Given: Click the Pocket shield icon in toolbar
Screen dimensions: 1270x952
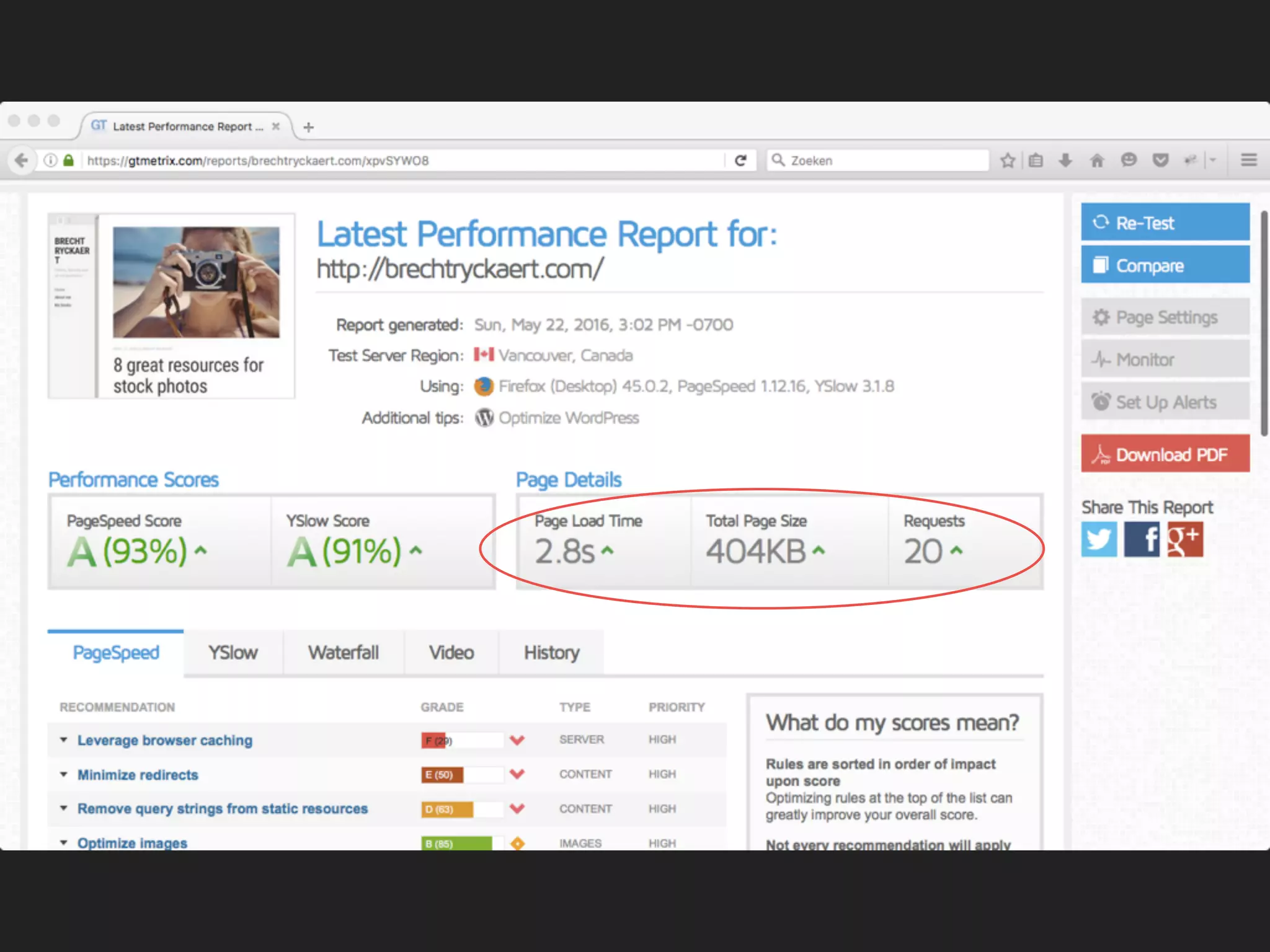Looking at the screenshot, I should point(1161,161).
